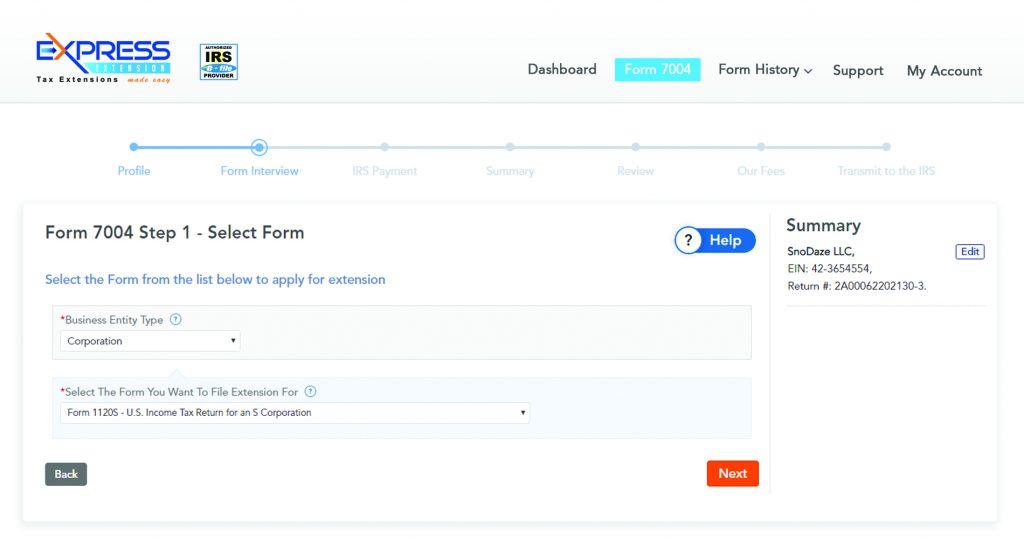Click the EIN: 42-3654554 text
This screenshot has height=555, width=1024.
click(829, 268)
